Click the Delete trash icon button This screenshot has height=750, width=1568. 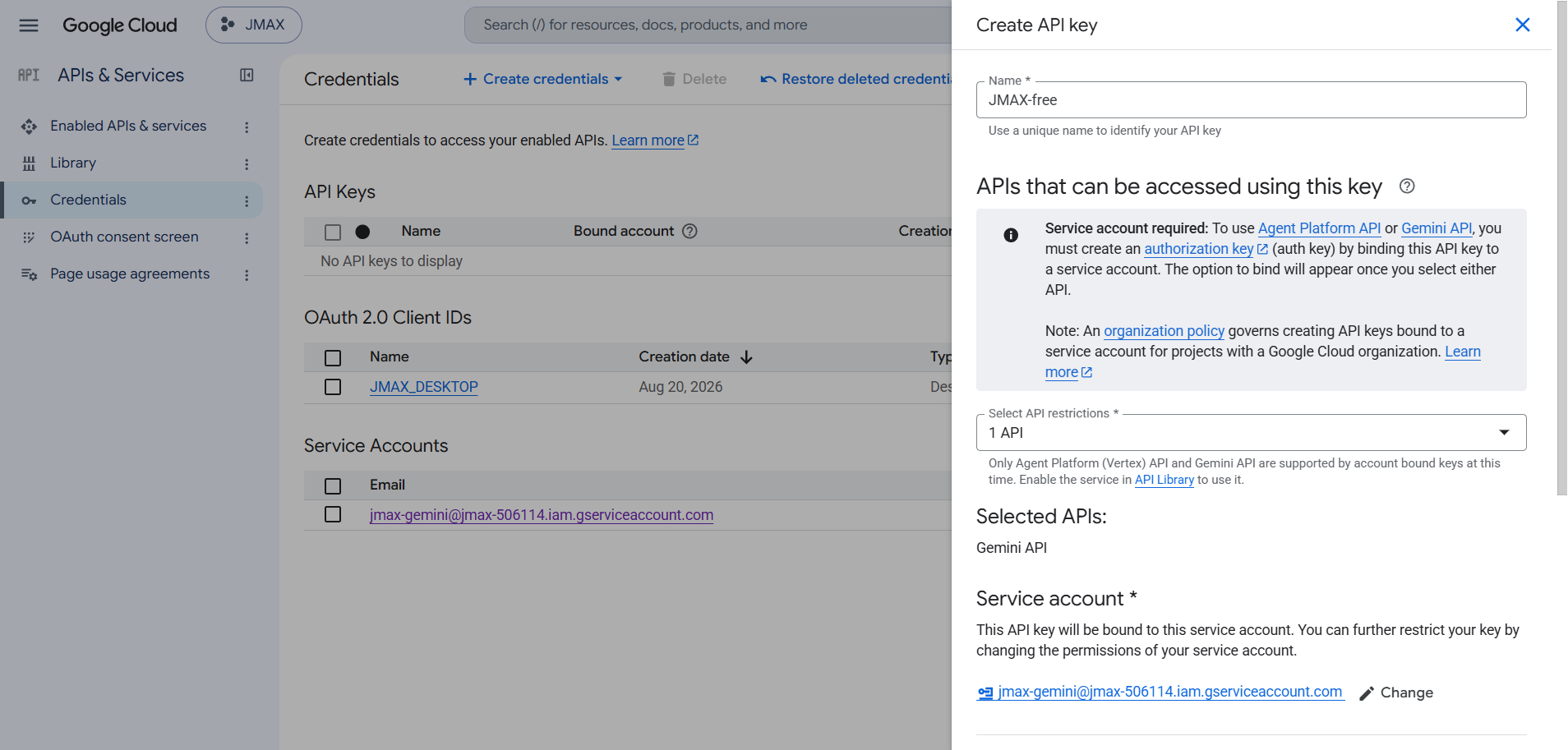[669, 79]
